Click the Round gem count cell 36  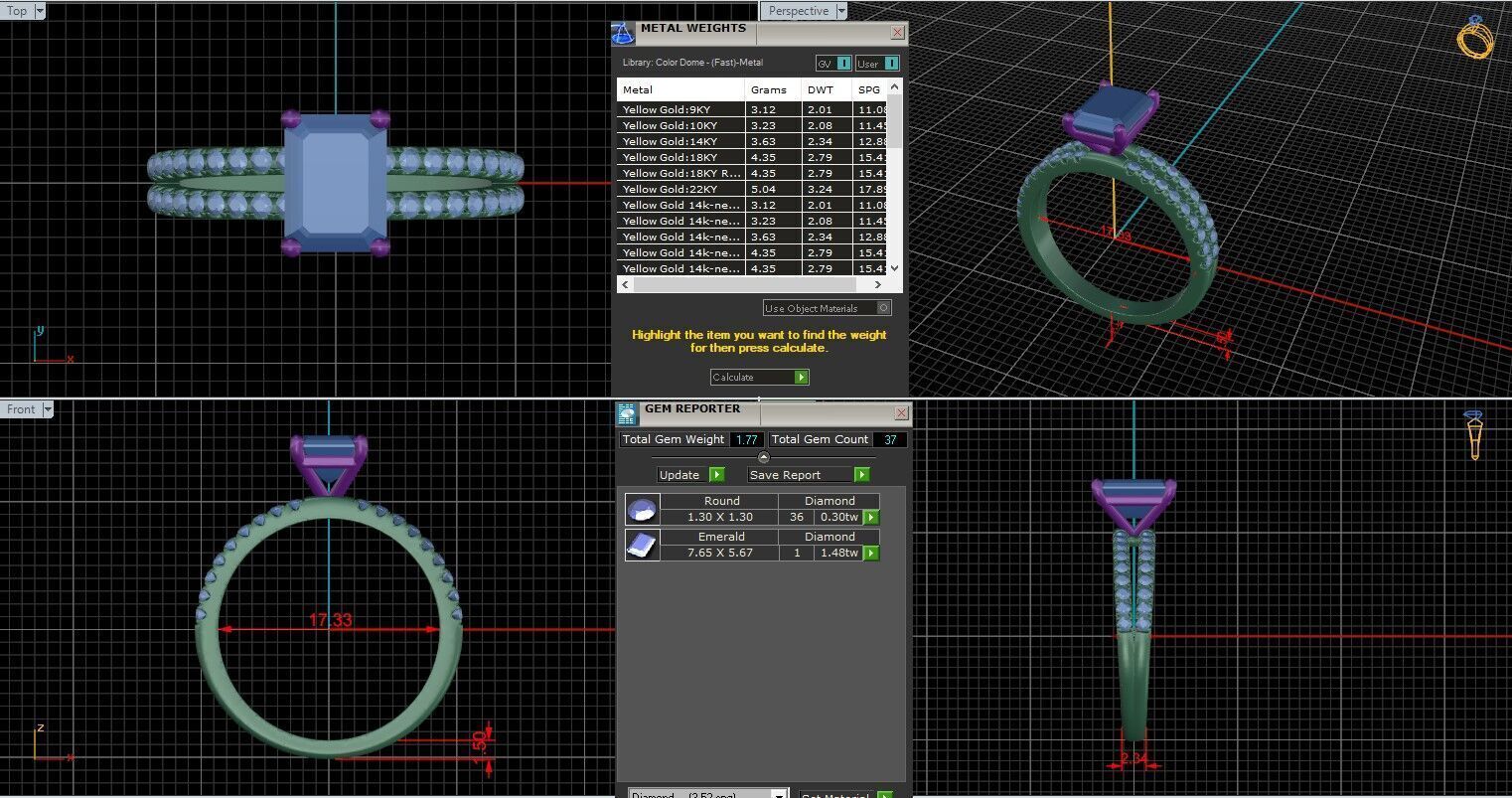[796, 517]
